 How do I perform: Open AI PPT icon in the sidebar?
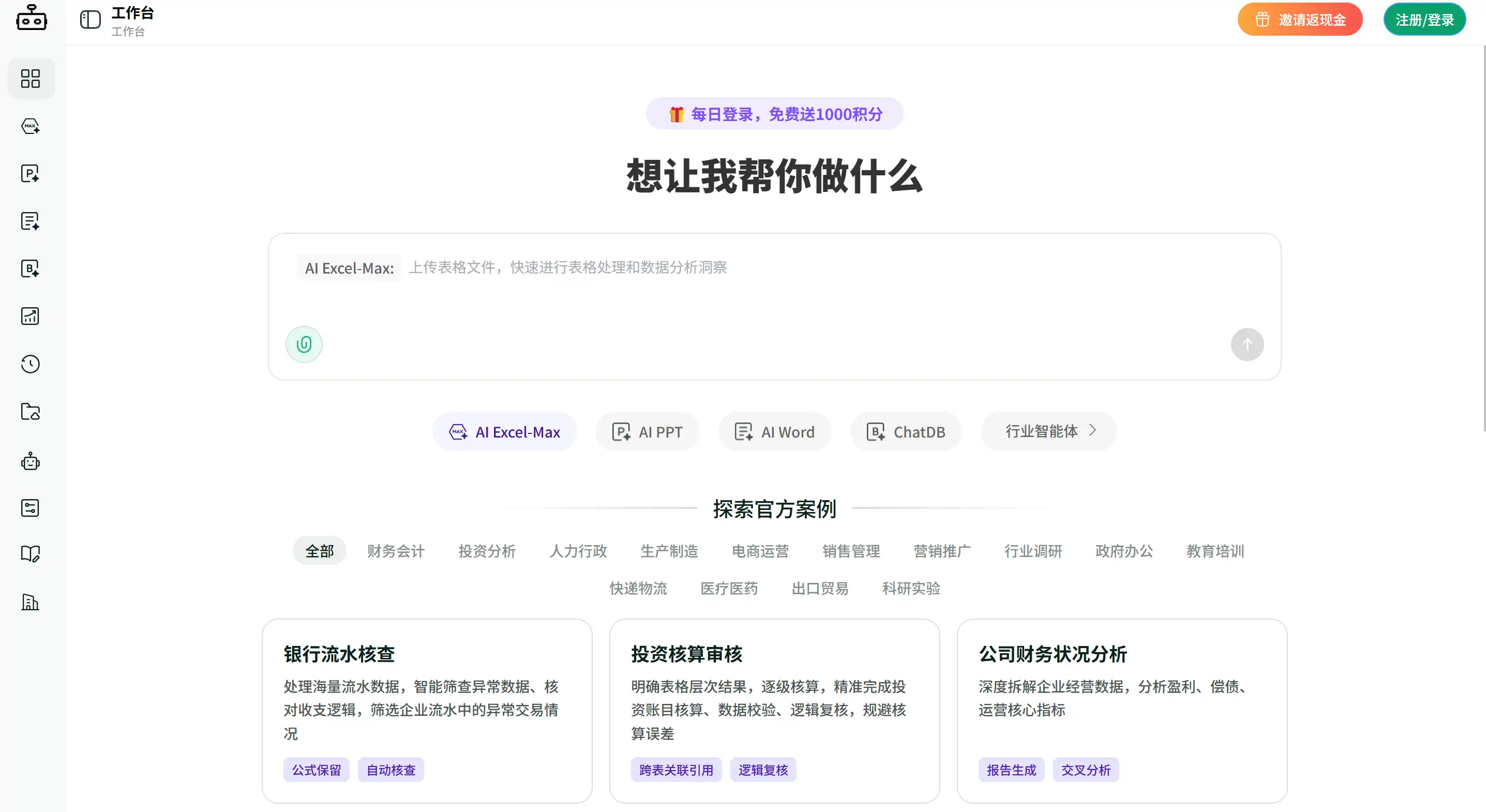pyautogui.click(x=31, y=174)
